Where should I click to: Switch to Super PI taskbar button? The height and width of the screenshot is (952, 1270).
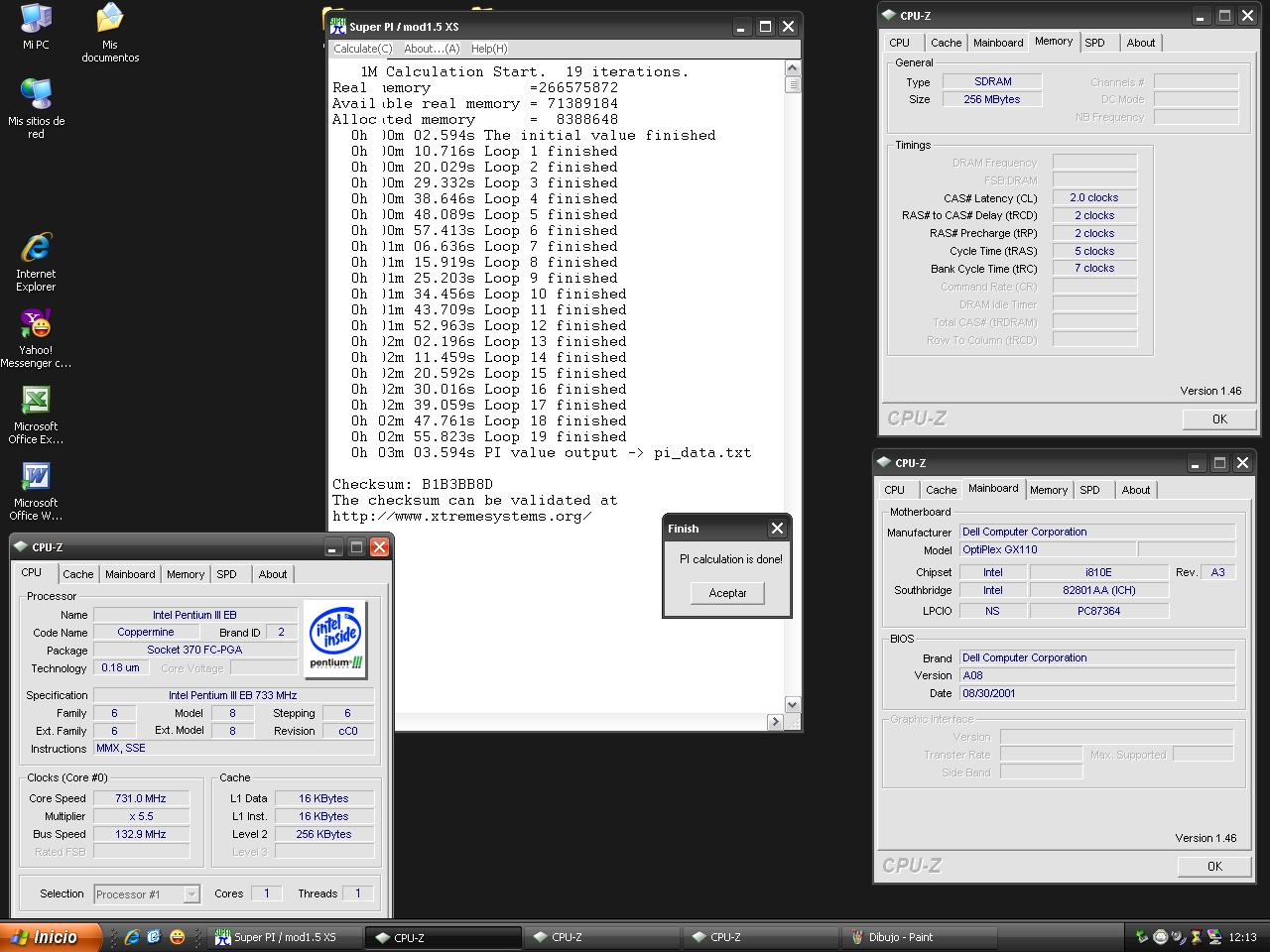285,937
